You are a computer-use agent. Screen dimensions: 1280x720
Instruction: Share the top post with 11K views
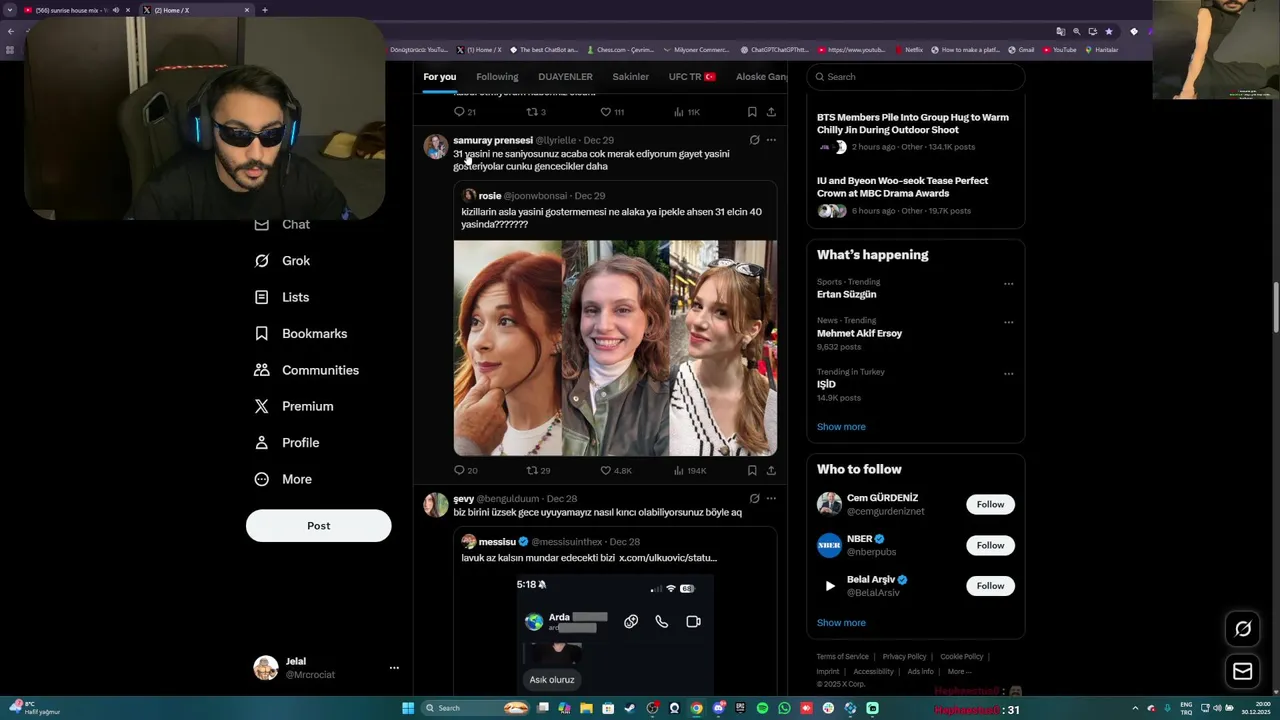point(771,112)
